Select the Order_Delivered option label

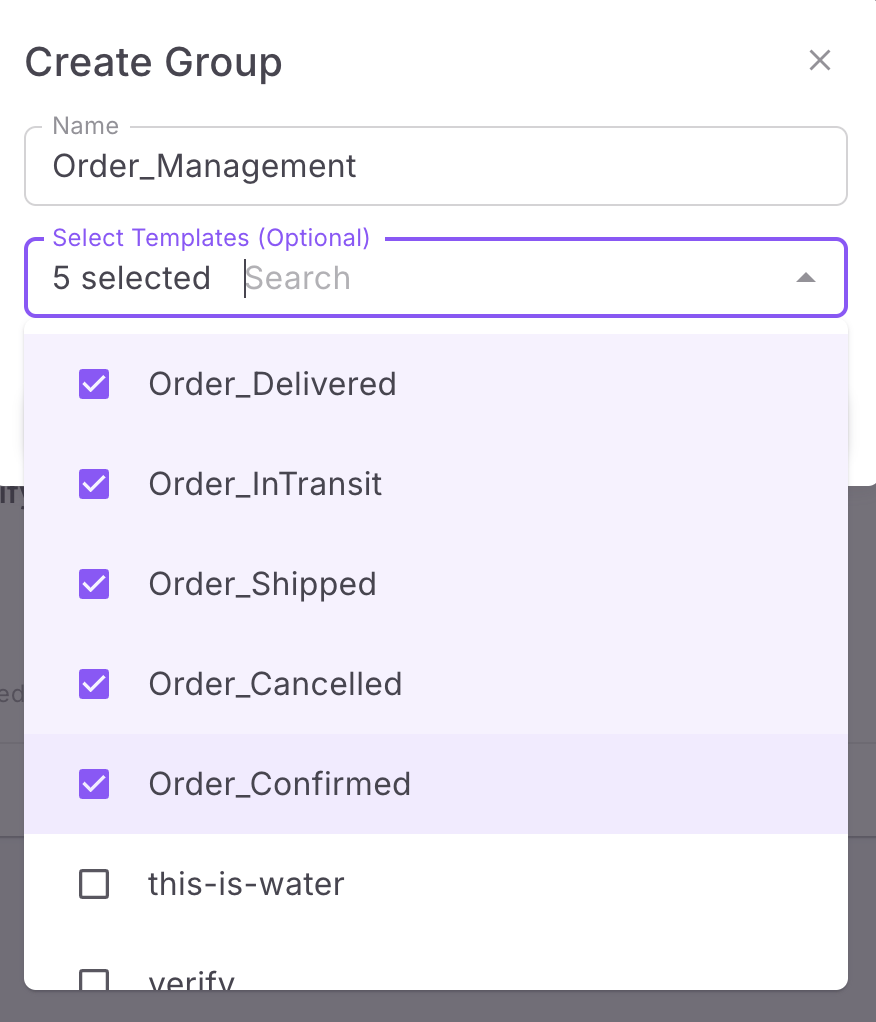point(272,384)
